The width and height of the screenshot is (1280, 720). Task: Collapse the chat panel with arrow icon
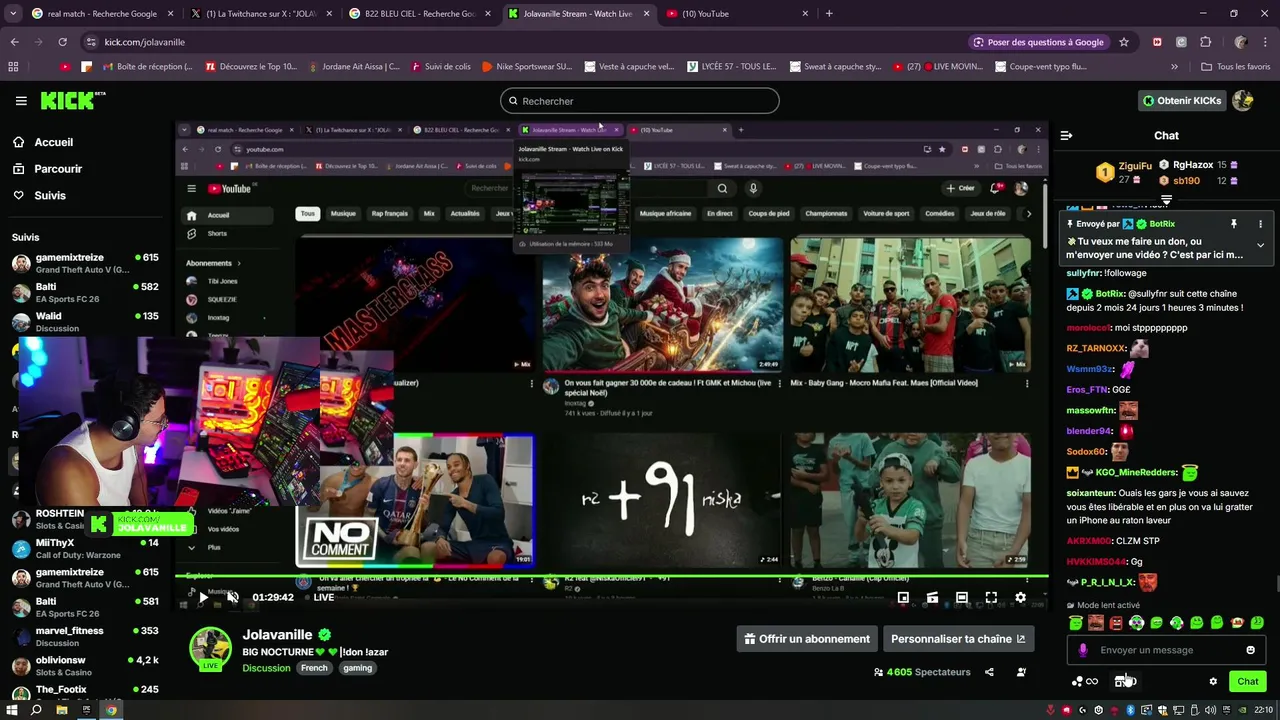click(x=1066, y=135)
